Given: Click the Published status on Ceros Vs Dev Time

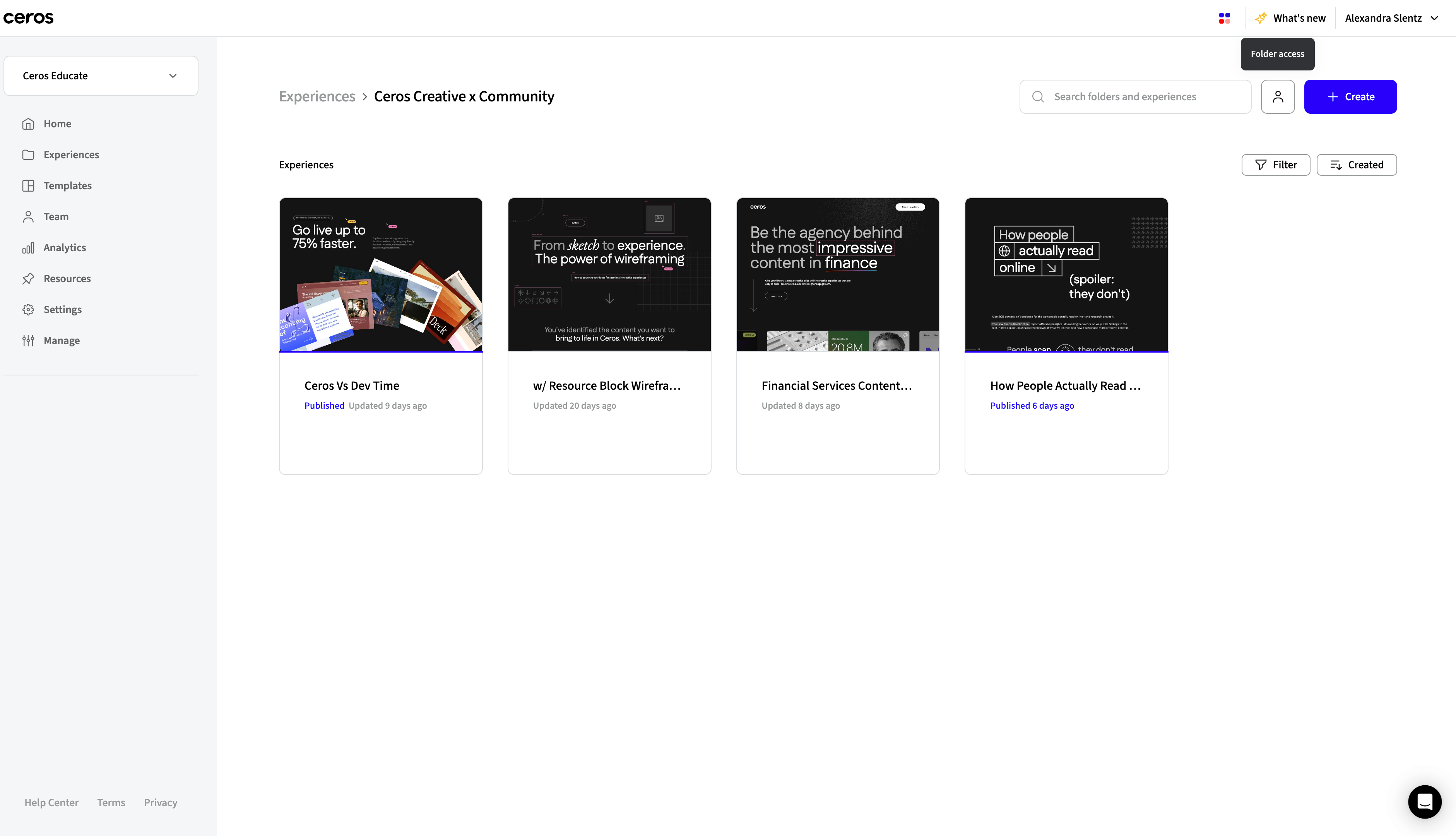Looking at the screenshot, I should tap(324, 405).
